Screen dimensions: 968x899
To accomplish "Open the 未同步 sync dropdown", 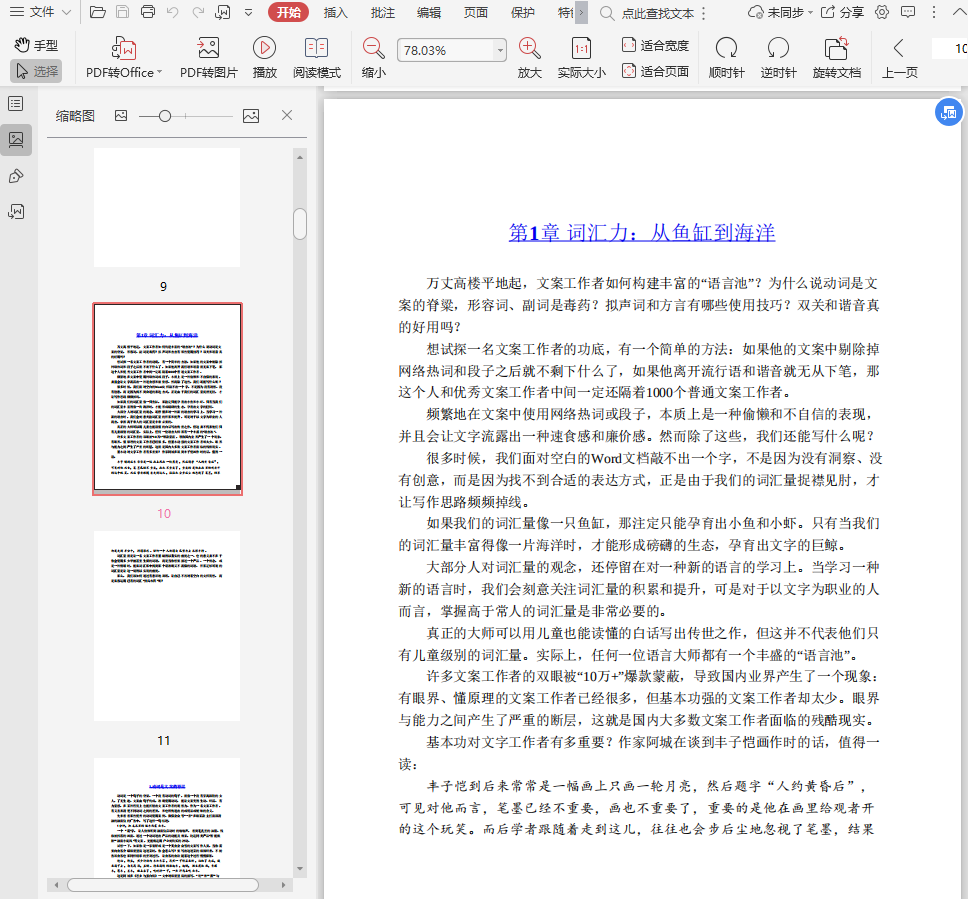I will tap(780, 12).
